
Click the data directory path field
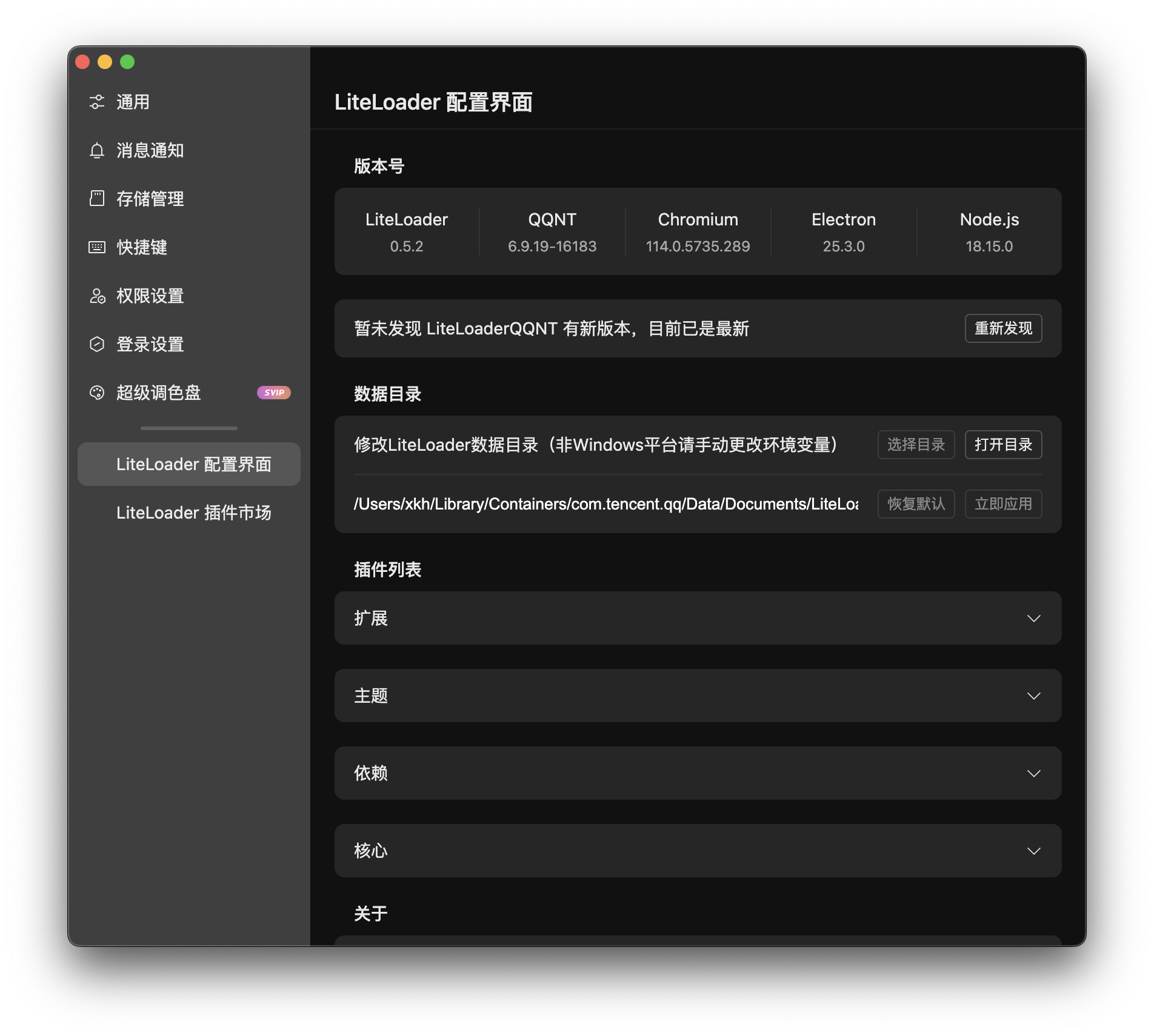coord(606,503)
